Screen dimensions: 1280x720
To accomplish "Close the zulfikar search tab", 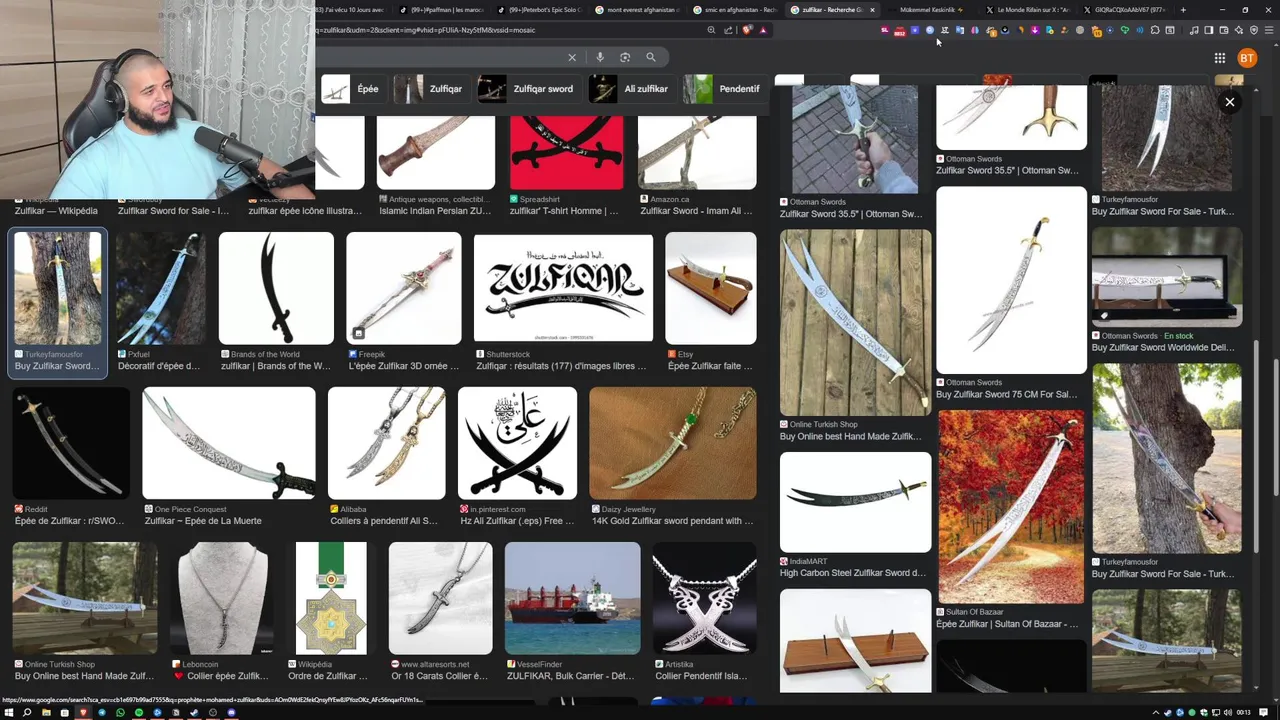I will click(x=872, y=10).
